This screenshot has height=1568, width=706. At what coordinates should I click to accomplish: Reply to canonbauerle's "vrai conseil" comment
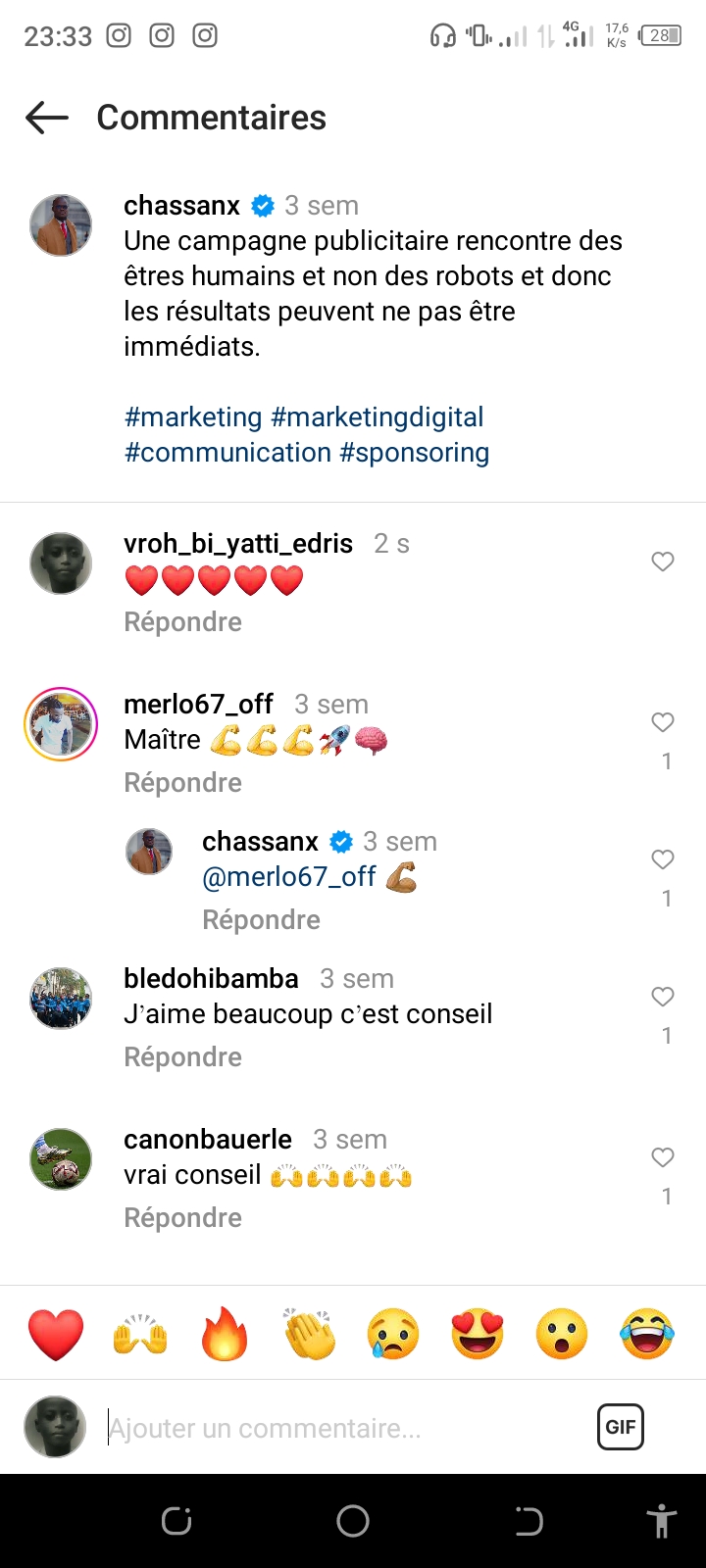[x=182, y=1218]
